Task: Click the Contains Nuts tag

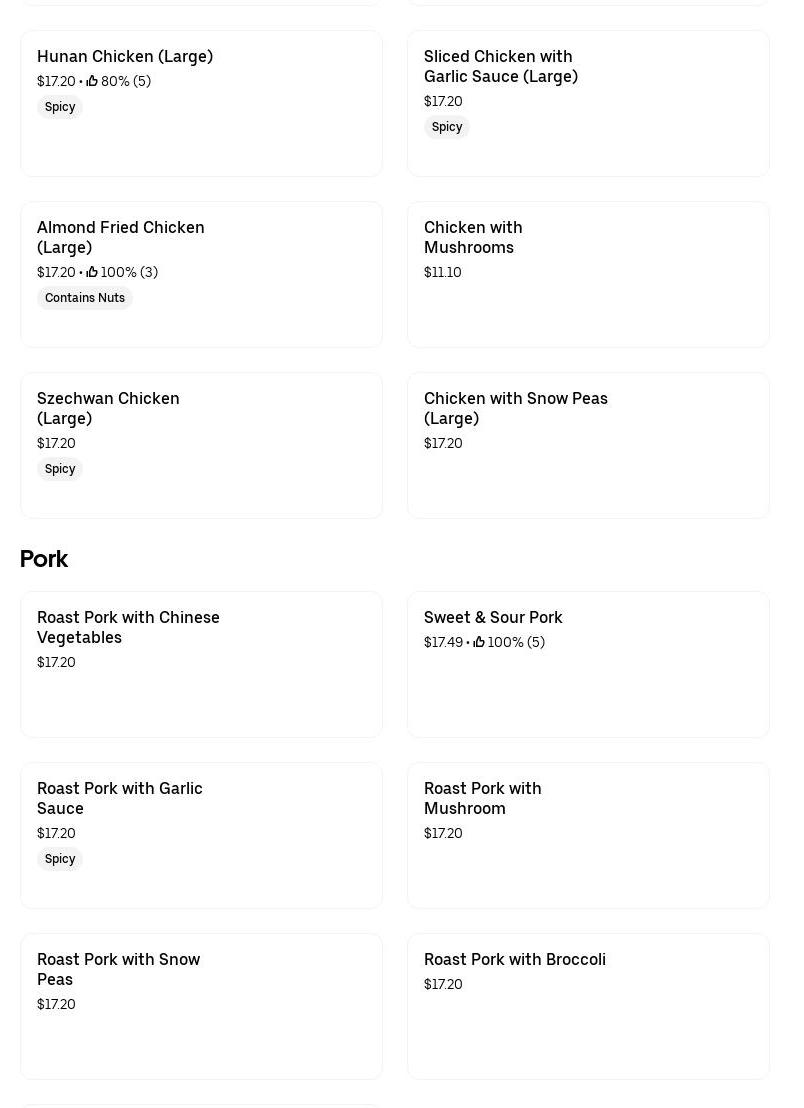Action: [x=85, y=298]
